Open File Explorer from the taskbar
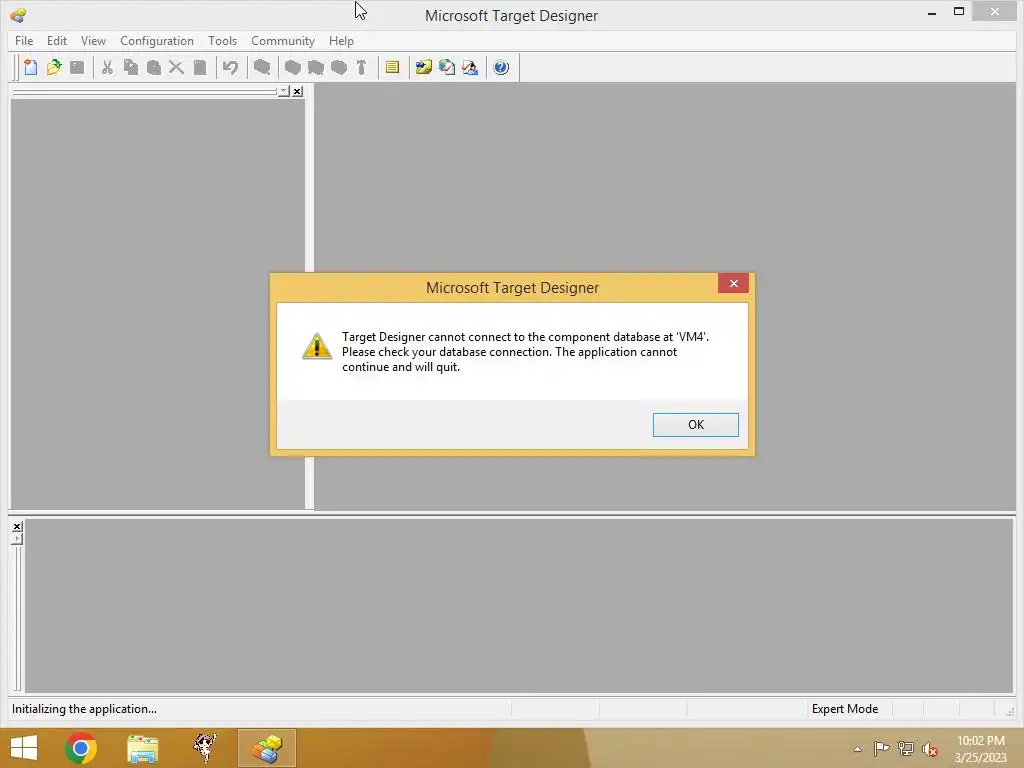Screen dimensions: 1024x768 [142, 748]
